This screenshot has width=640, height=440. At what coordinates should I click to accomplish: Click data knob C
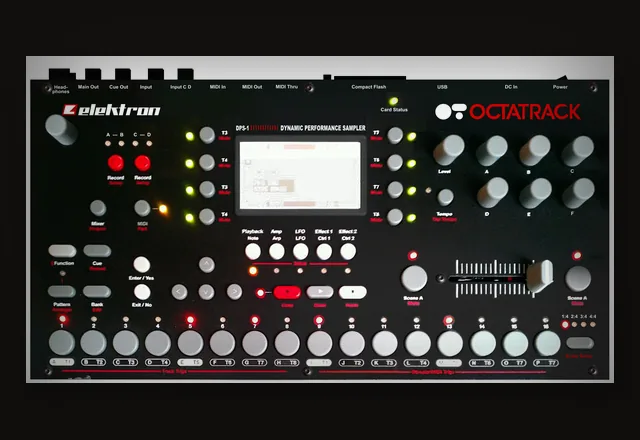pos(578,151)
